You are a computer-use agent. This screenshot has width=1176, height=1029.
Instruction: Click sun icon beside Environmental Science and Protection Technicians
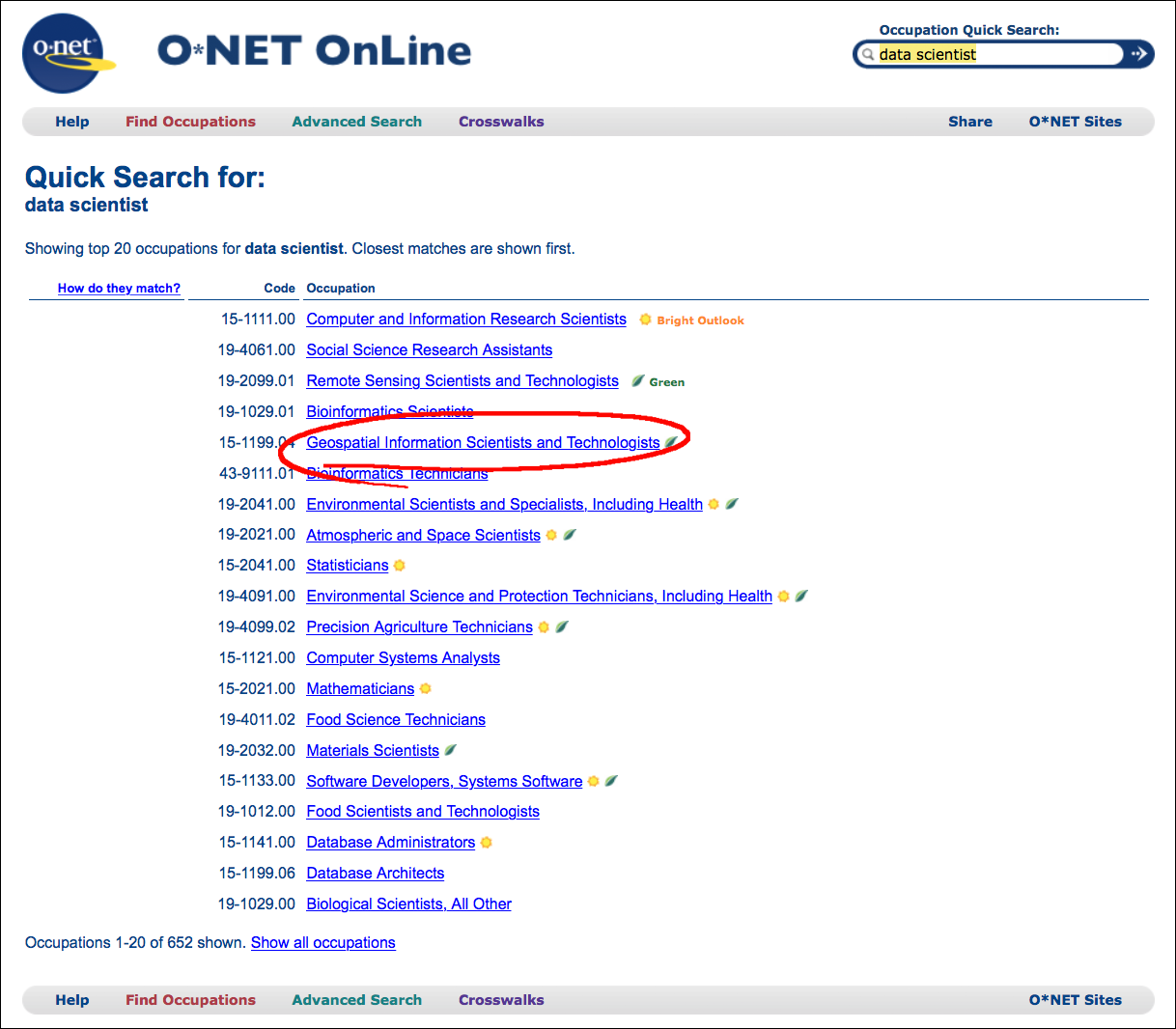783,597
